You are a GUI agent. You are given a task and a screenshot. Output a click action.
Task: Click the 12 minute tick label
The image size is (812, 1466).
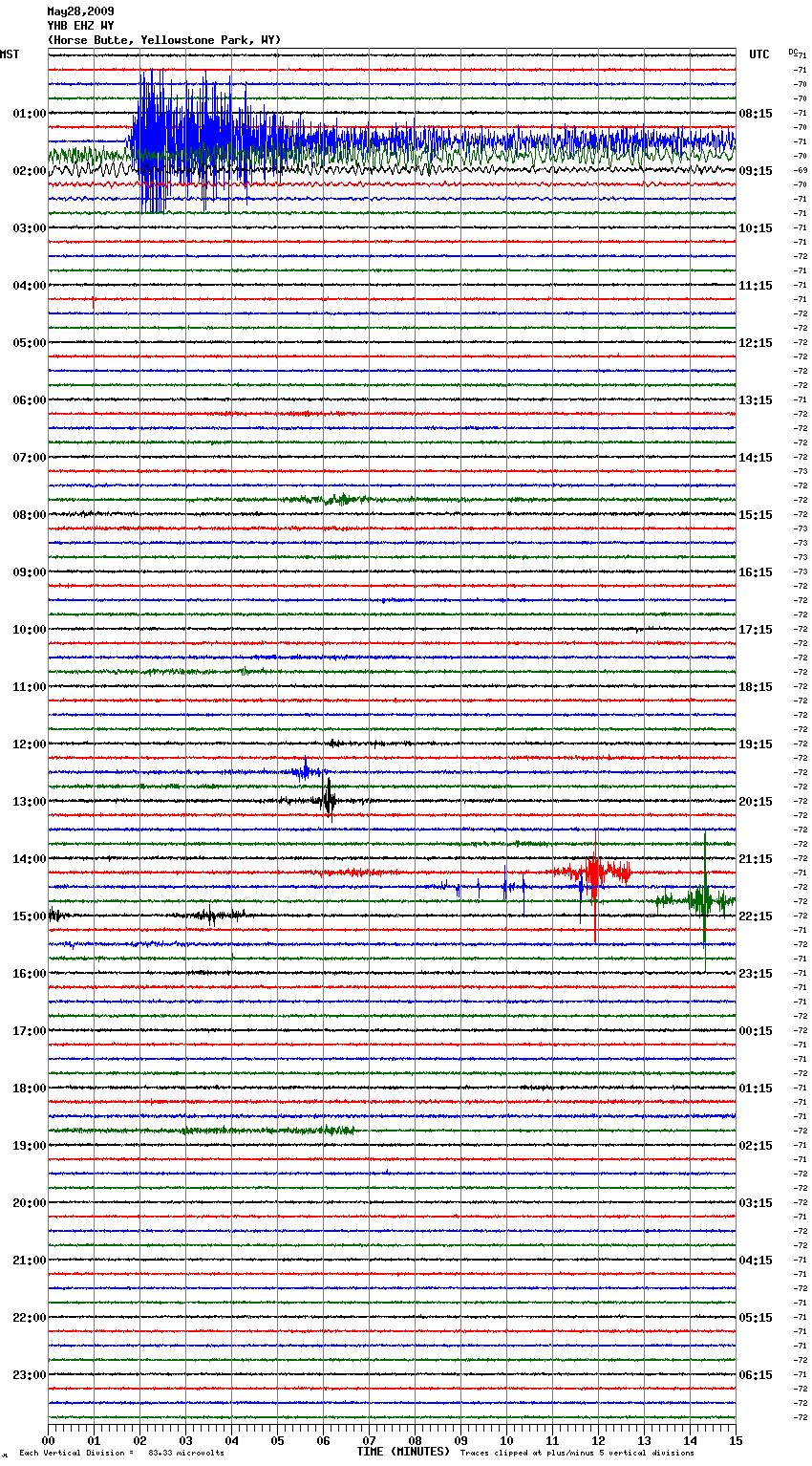point(598,1440)
